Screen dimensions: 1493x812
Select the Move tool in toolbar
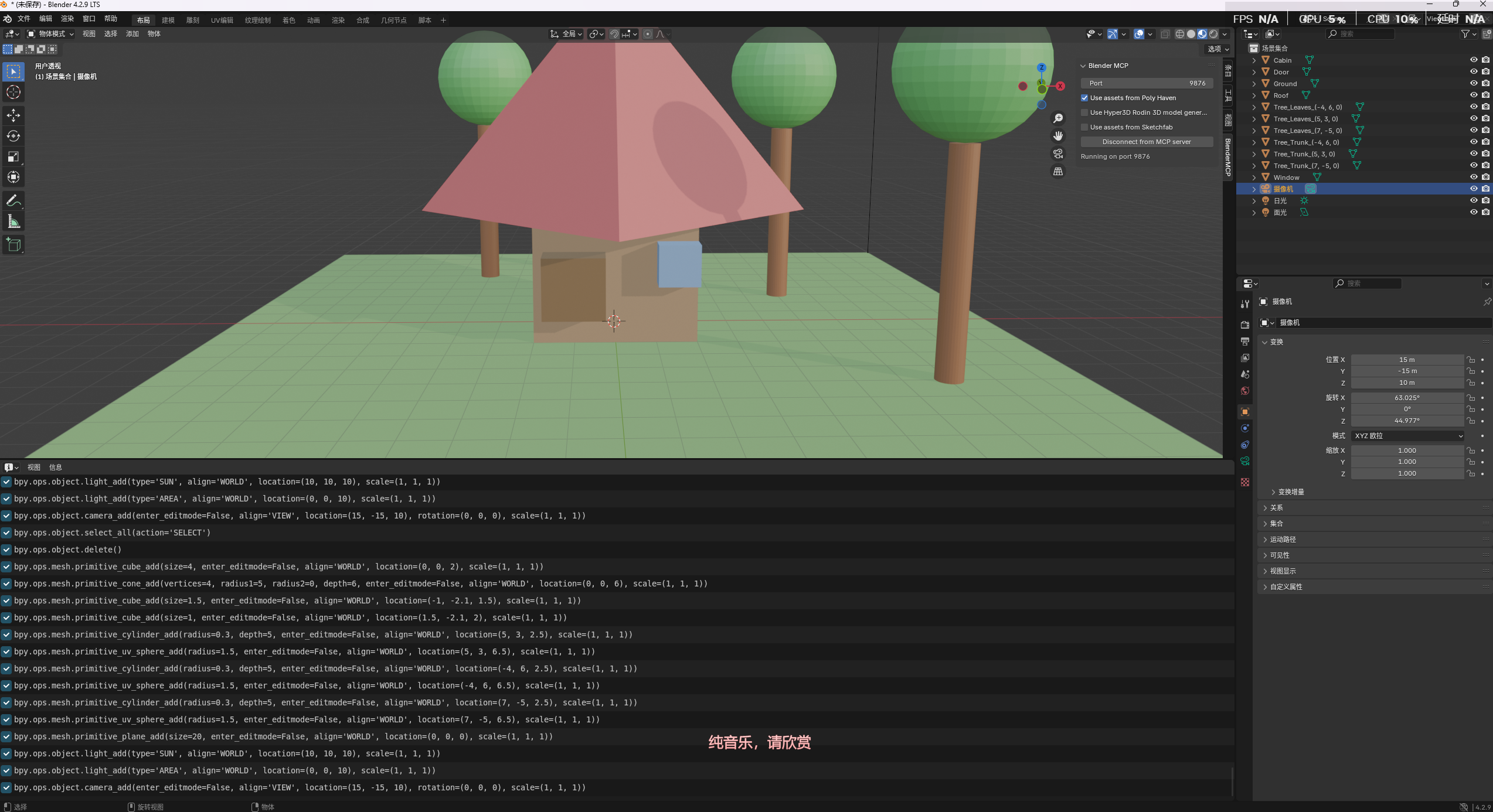(x=13, y=115)
